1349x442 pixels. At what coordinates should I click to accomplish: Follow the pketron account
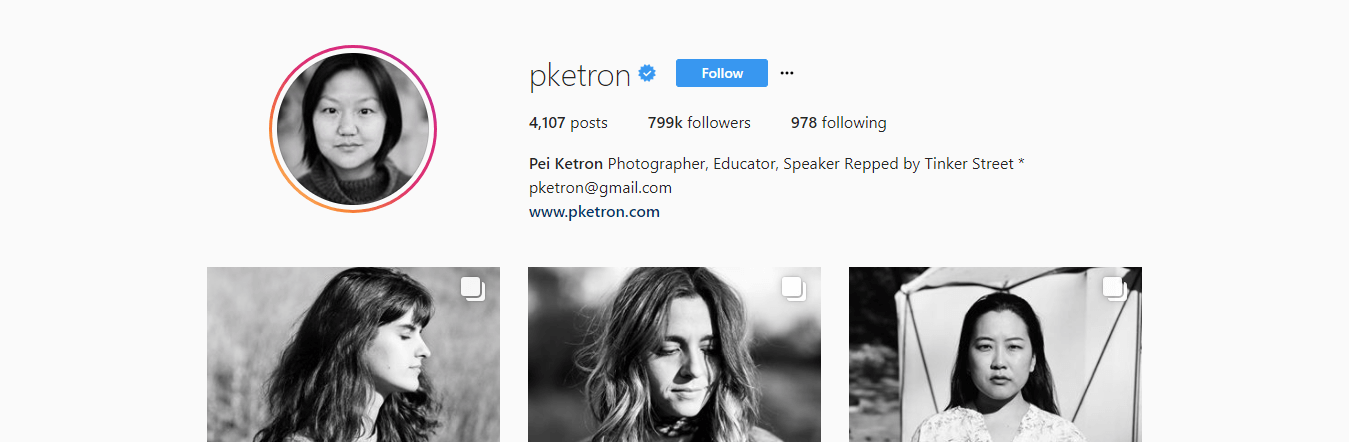pos(722,73)
